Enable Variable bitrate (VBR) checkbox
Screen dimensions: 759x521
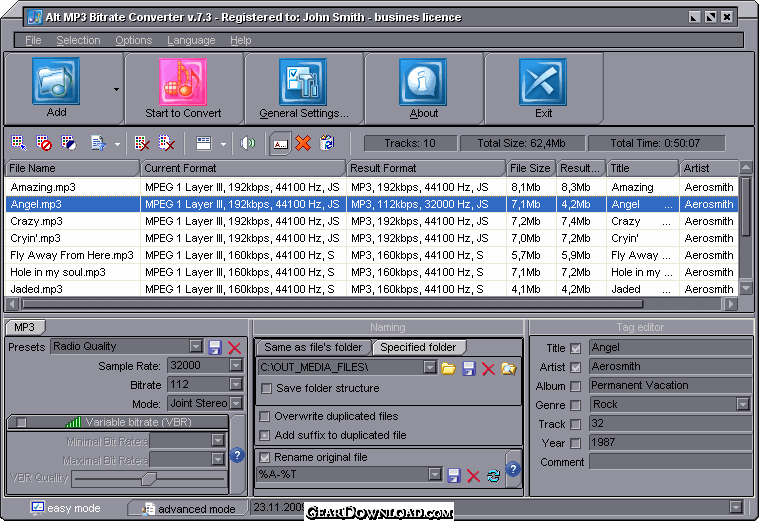pos(21,422)
